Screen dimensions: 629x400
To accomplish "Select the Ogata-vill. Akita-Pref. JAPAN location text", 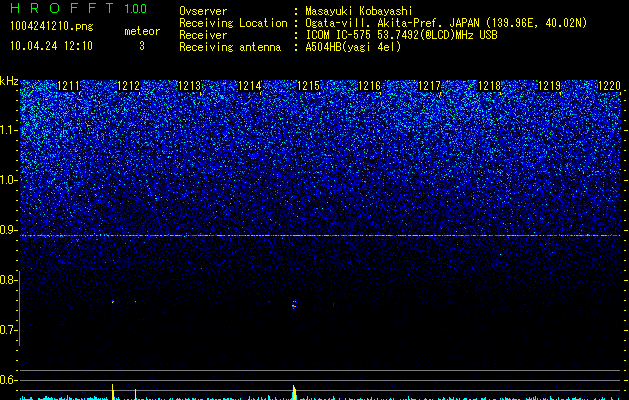I will (x=446, y=23).
